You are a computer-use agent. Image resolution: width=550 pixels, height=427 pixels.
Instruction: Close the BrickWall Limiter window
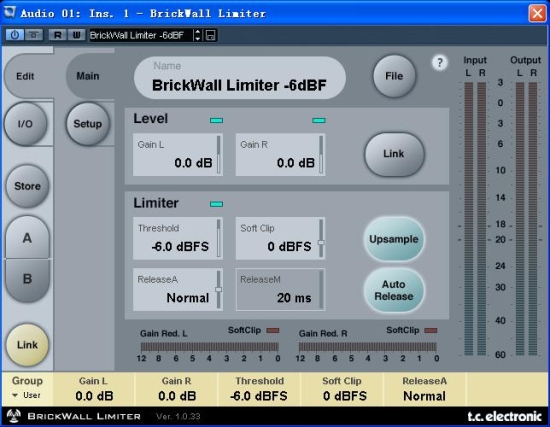click(x=537, y=13)
